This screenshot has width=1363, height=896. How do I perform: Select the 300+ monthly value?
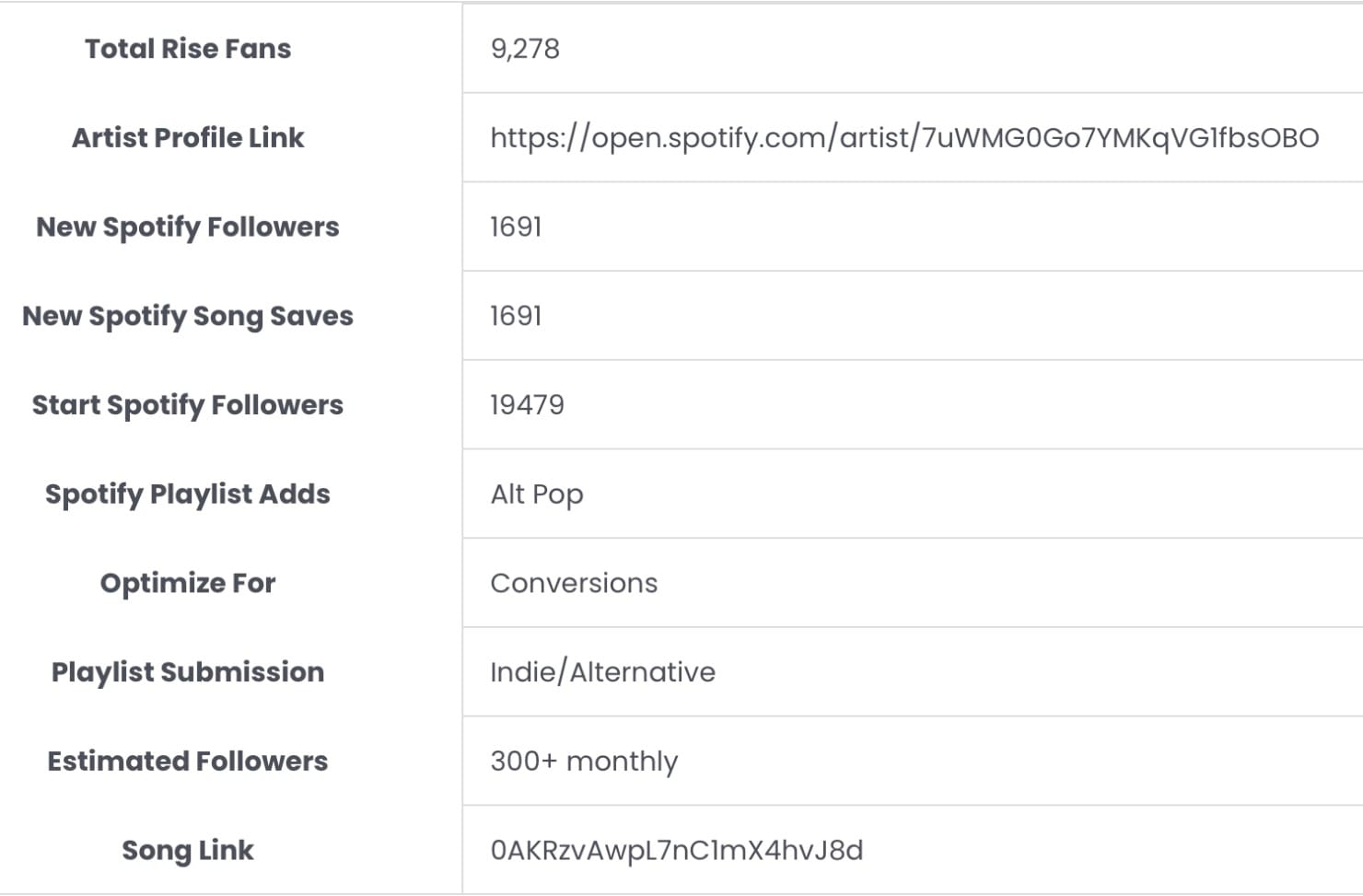coord(584,762)
